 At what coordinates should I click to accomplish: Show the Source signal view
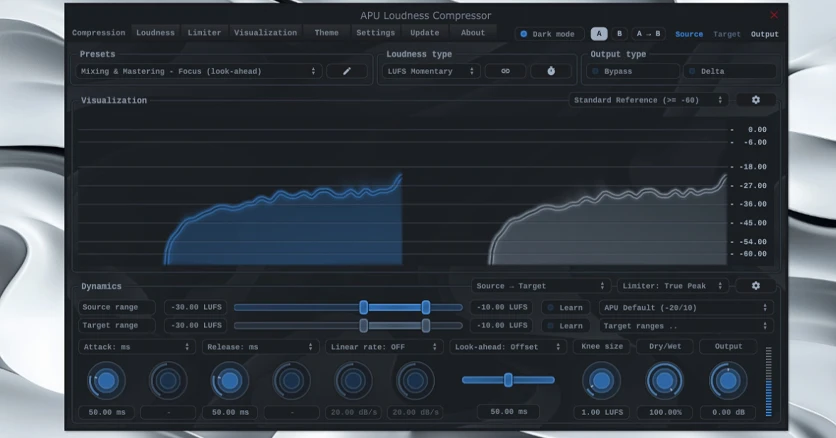pyautogui.click(x=689, y=34)
